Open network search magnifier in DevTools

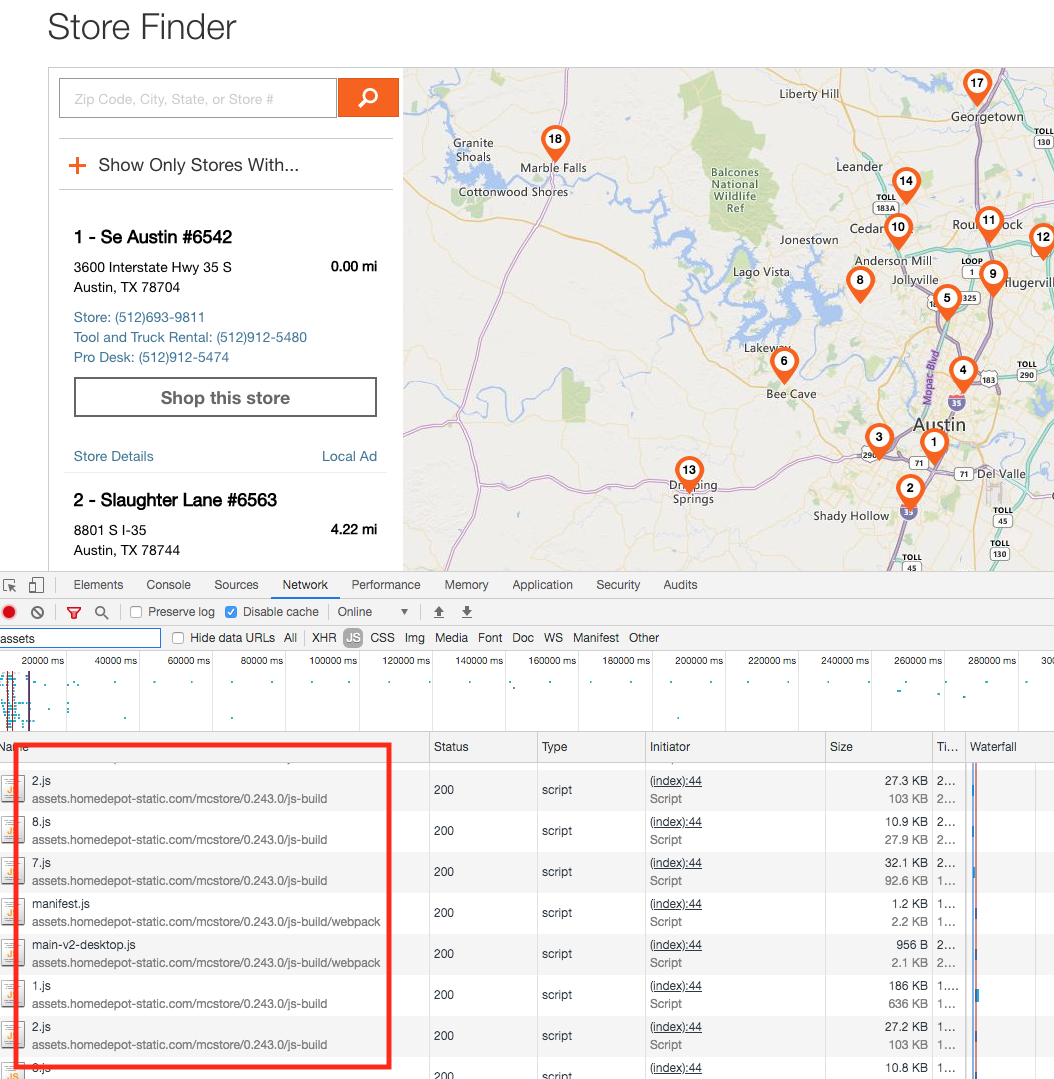(101, 612)
